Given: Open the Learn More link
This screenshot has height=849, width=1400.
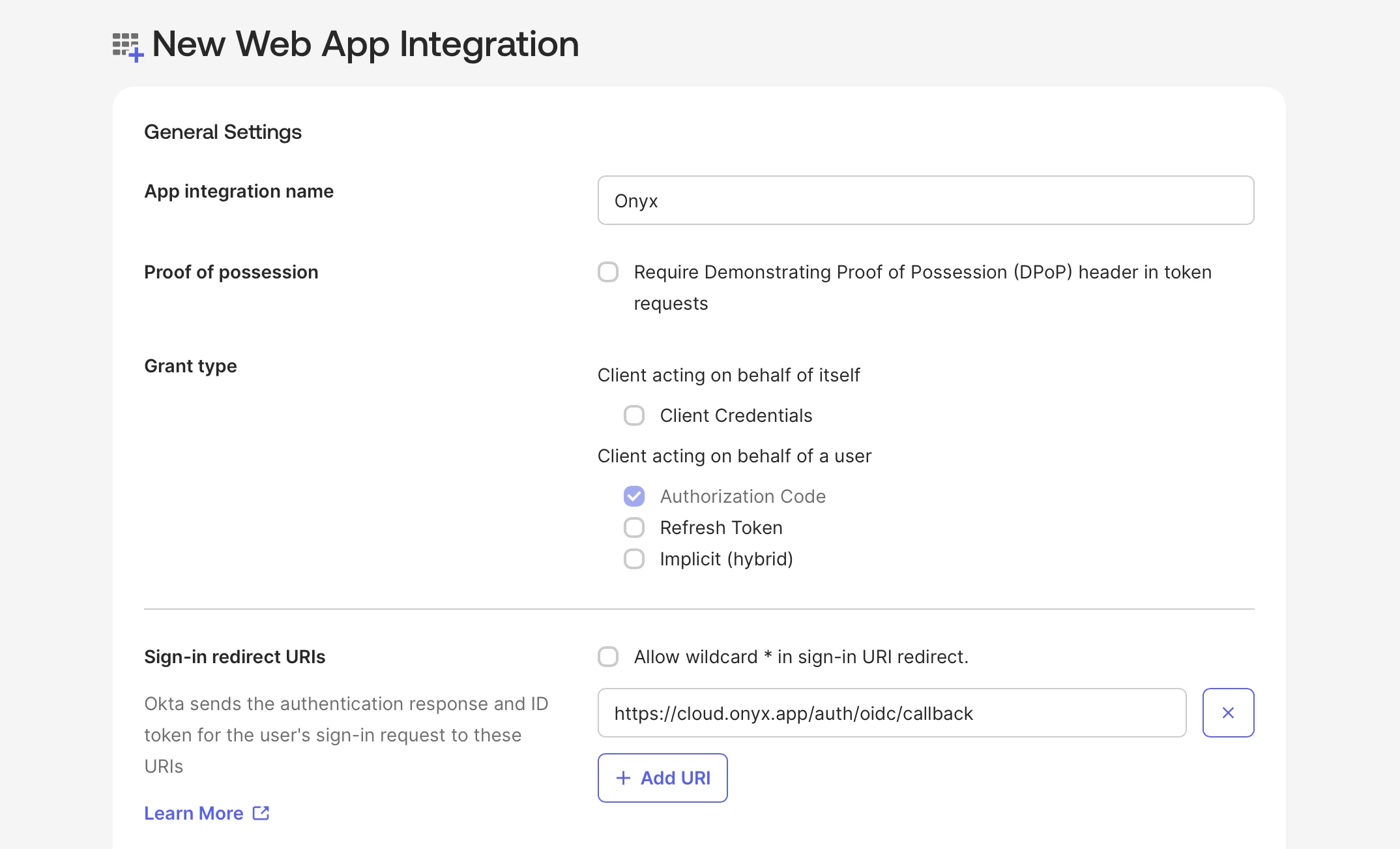Looking at the screenshot, I should tap(194, 812).
